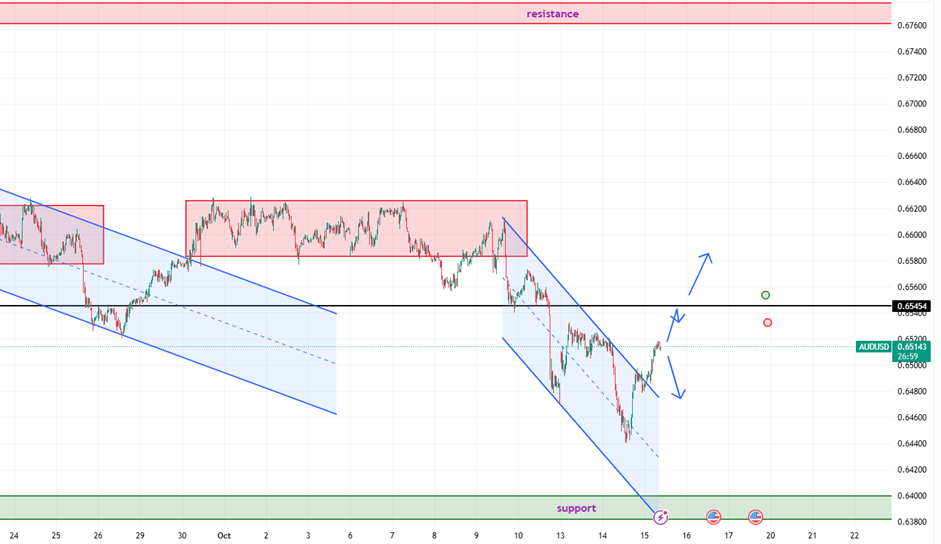Click the AUDUSD symbol label
This screenshot has height=544, width=941.
point(873,347)
